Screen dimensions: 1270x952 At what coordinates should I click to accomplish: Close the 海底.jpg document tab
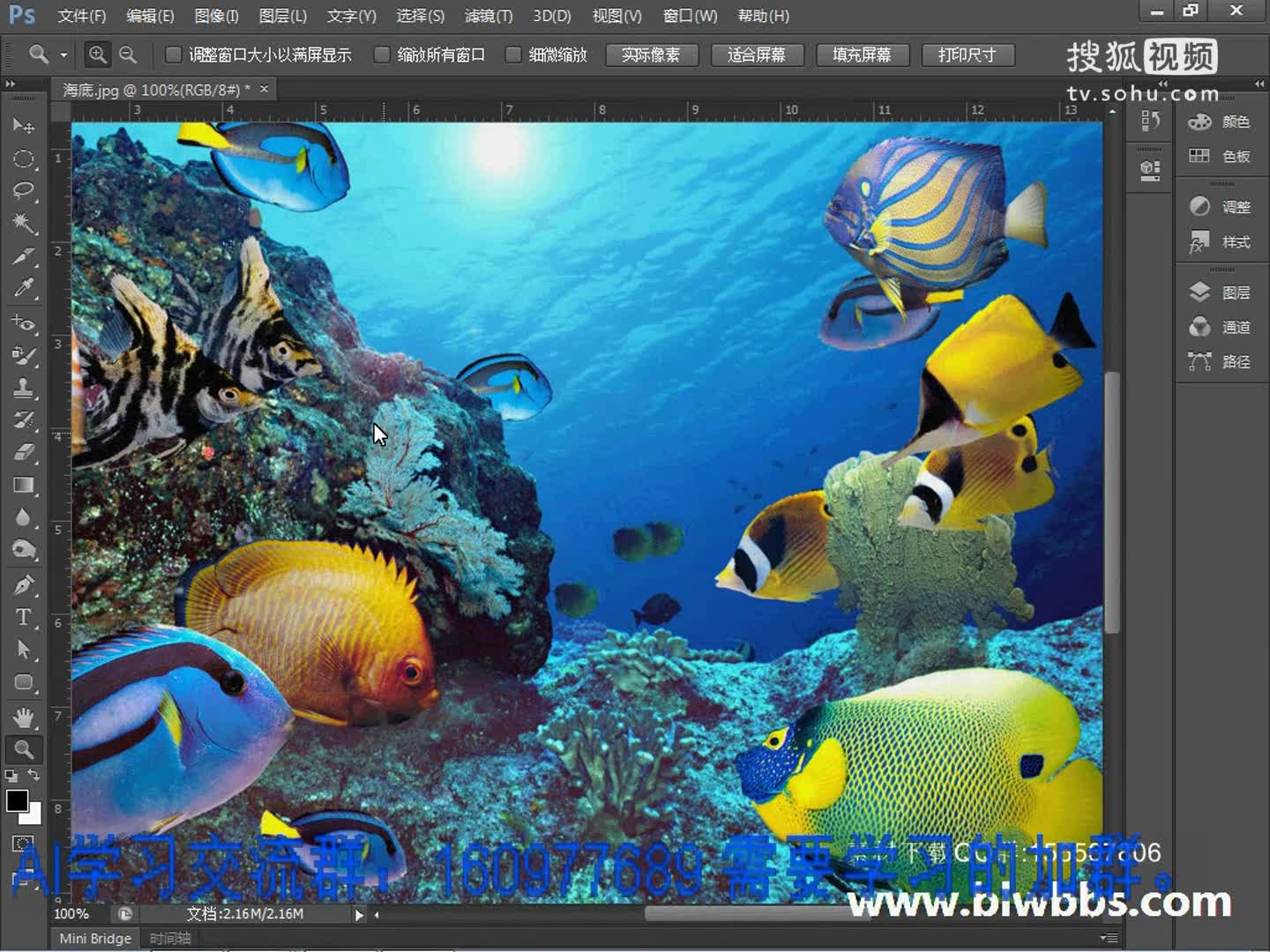264,88
